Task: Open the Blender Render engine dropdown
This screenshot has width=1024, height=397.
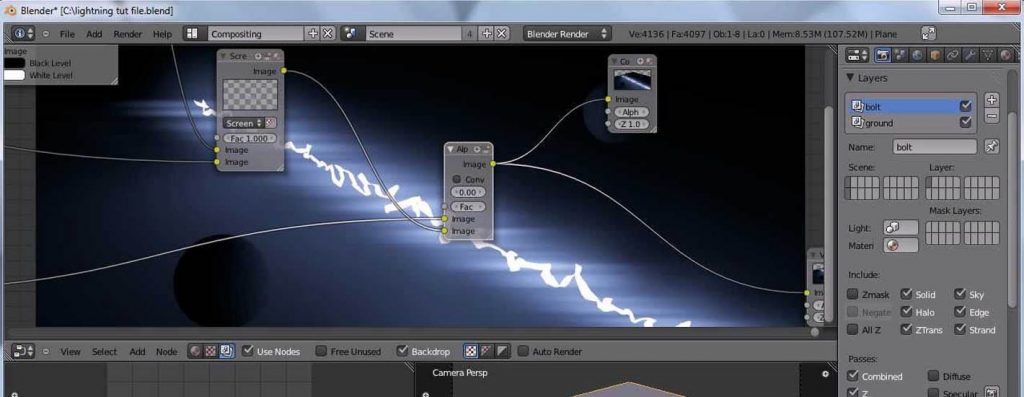Action: tap(567, 33)
